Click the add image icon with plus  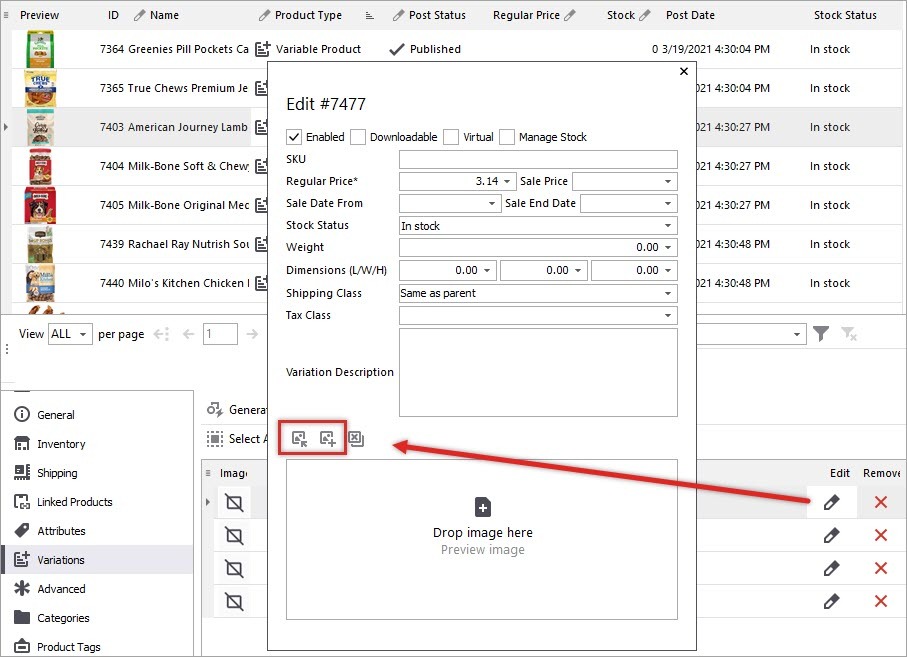point(327,438)
